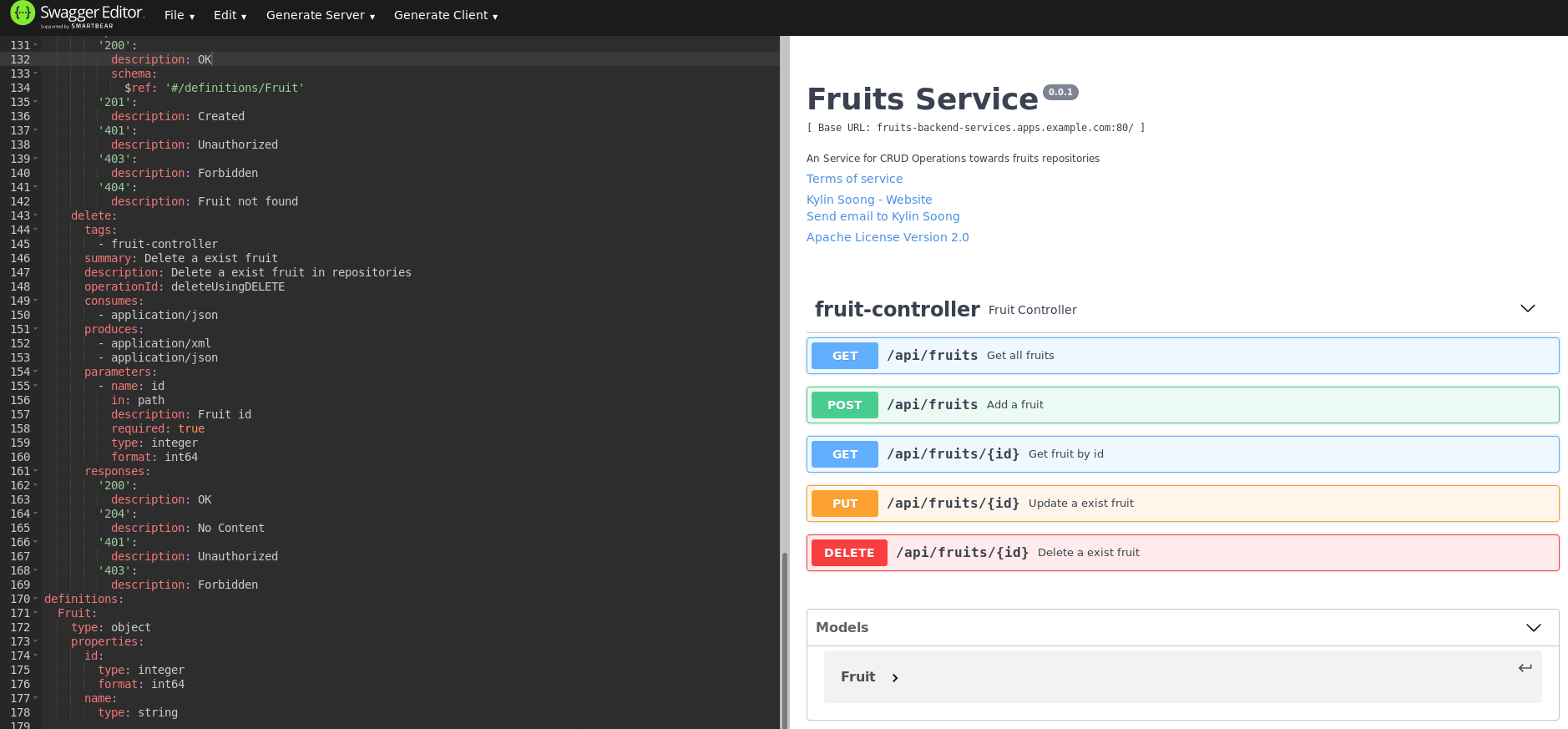Expand PUT /api/fruits/{id} Update a exist fruit
This screenshot has width=1568, height=729.
click(1182, 504)
